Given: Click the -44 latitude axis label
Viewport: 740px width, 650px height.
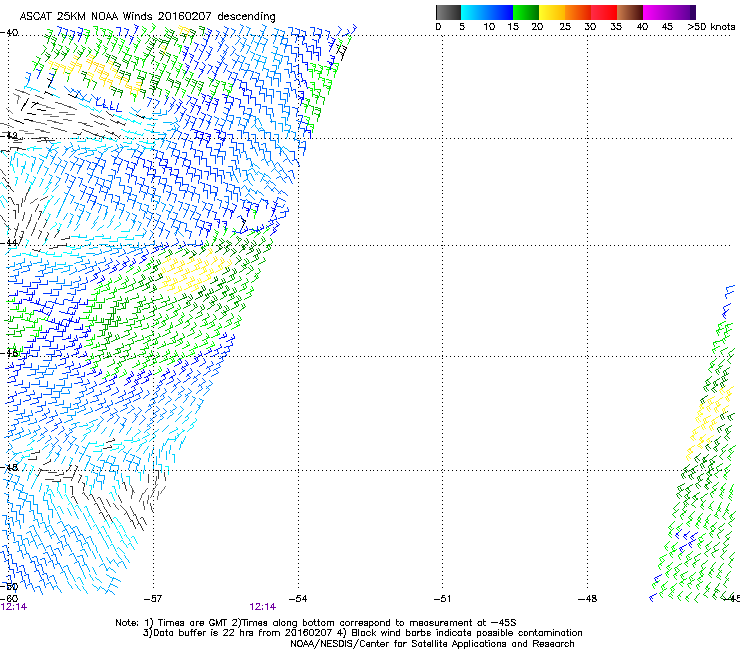Looking at the screenshot, I should [x=9, y=243].
